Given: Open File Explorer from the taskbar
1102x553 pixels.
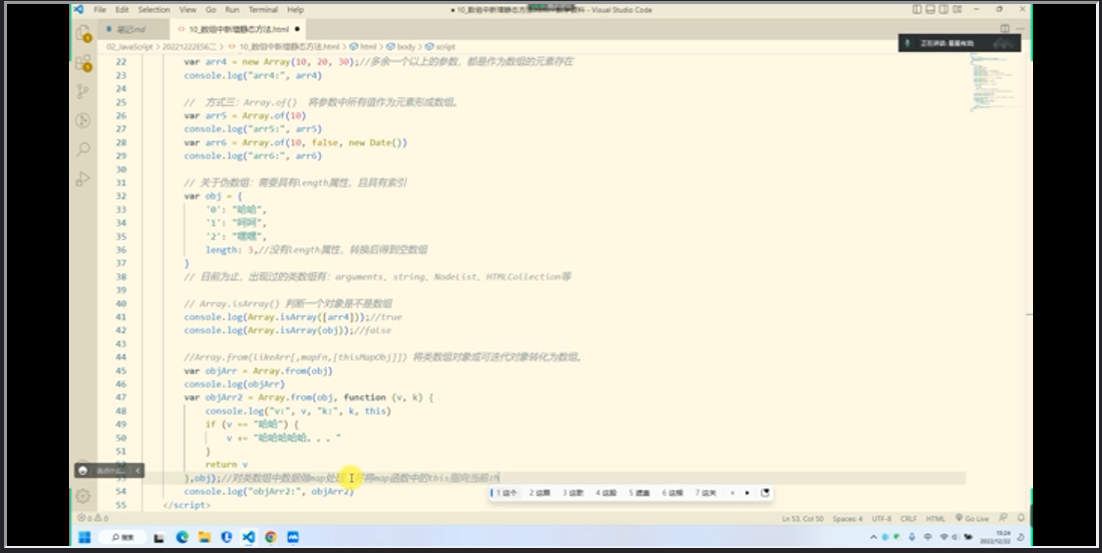Looking at the screenshot, I should [x=205, y=538].
